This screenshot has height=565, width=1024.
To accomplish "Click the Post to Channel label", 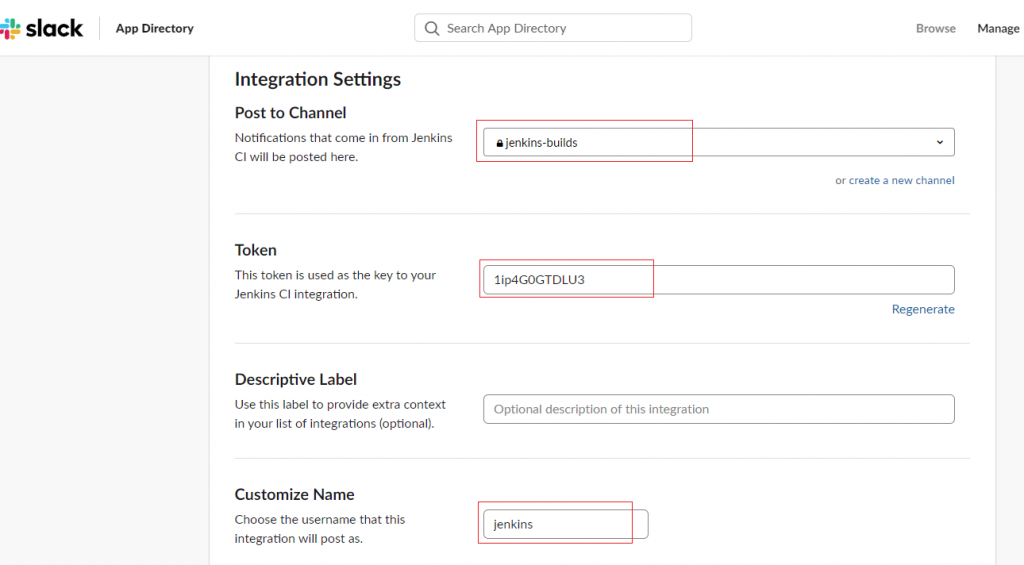I will pyautogui.click(x=290, y=113).
